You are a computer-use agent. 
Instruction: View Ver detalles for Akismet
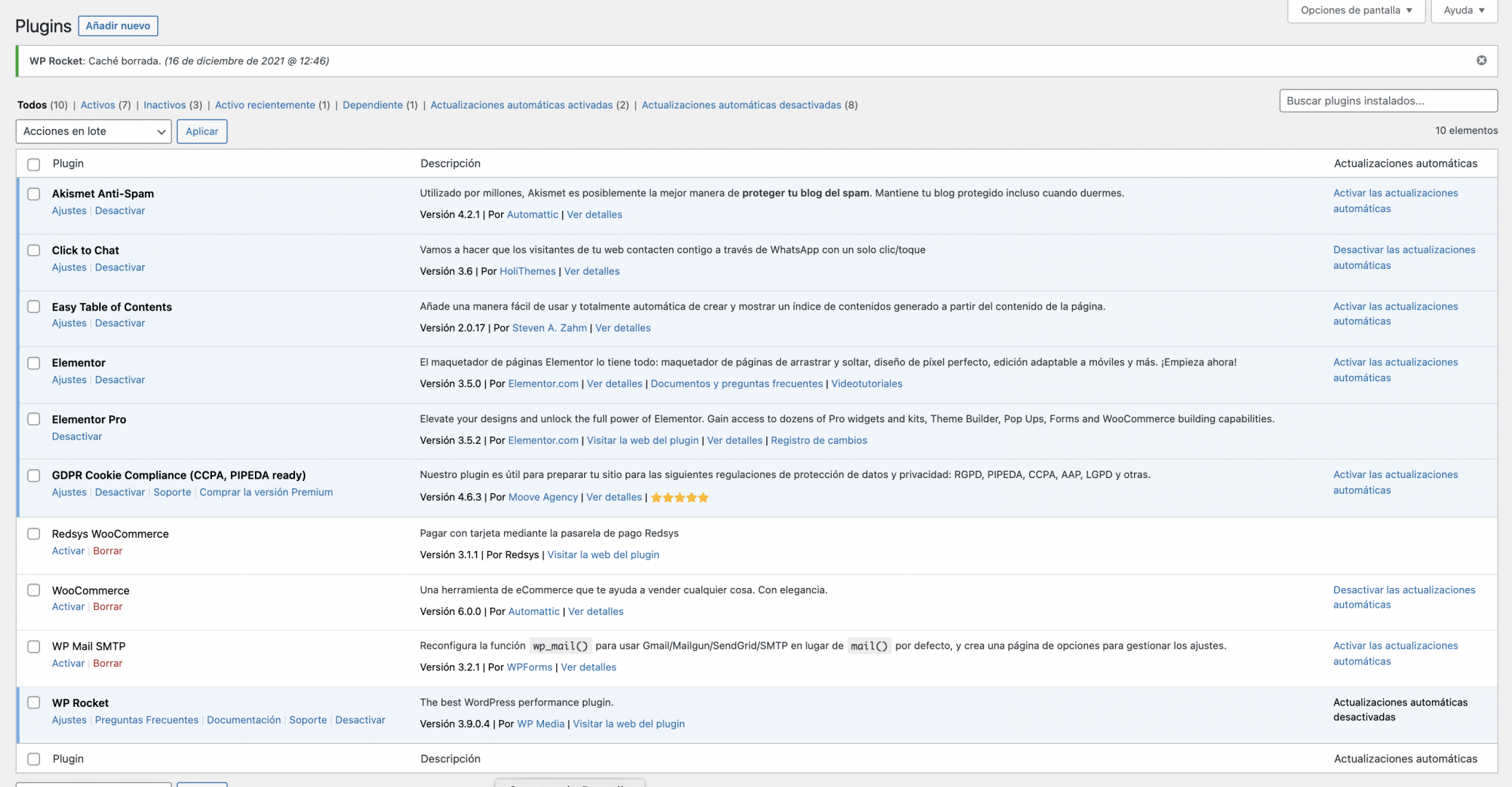point(594,214)
